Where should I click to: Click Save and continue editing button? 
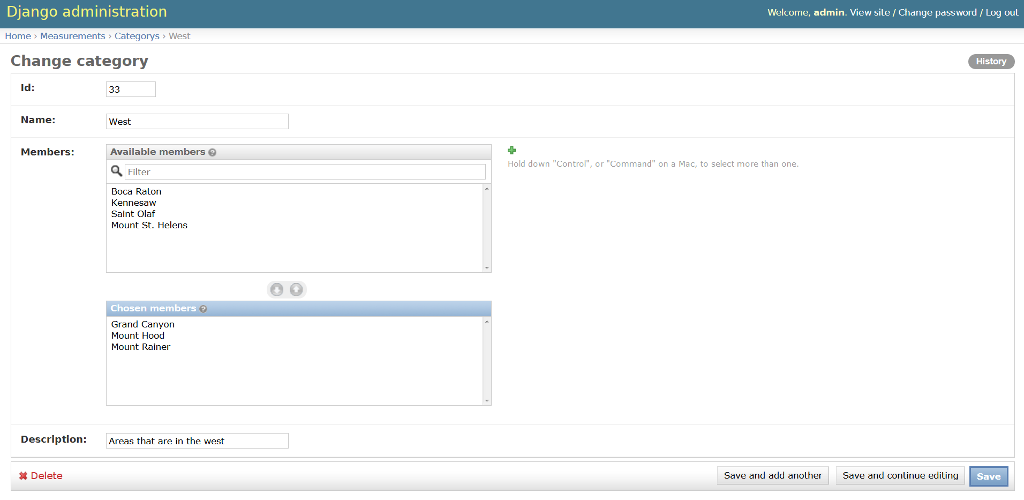(900, 476)
